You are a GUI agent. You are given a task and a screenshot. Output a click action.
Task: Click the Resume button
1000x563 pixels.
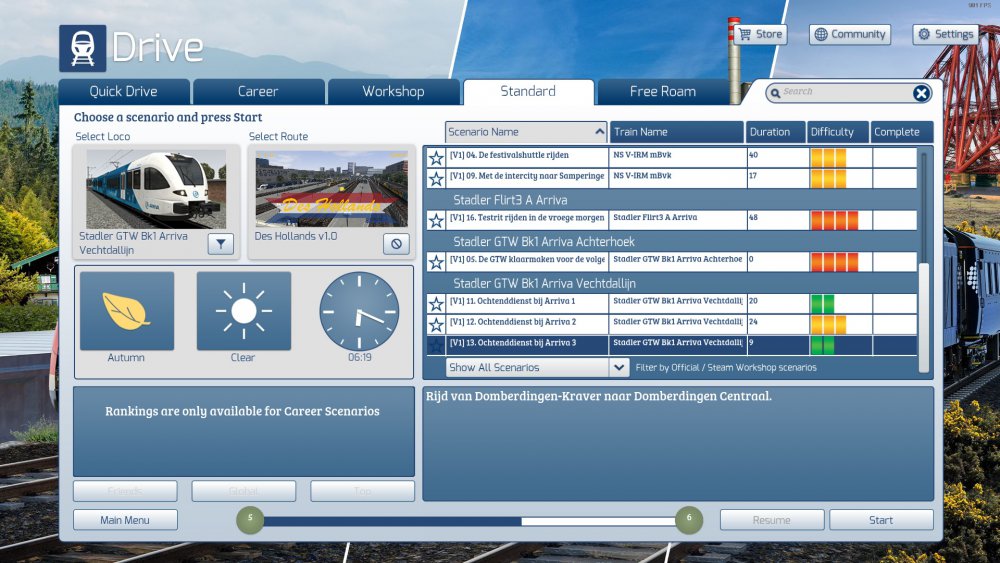point(772,520)
